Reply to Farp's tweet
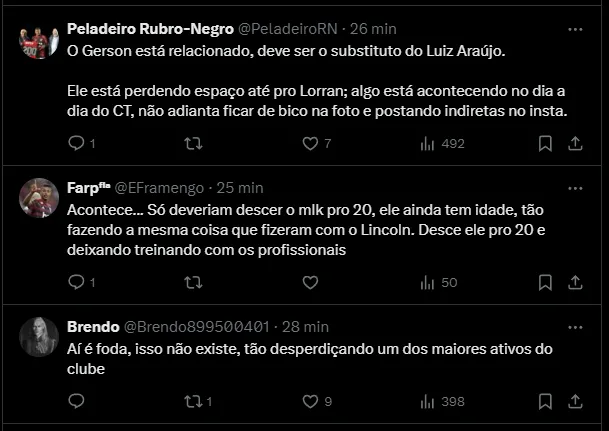The width and height of the screenshot is (609, 431). pyautogui.click(x=77, y=283)
